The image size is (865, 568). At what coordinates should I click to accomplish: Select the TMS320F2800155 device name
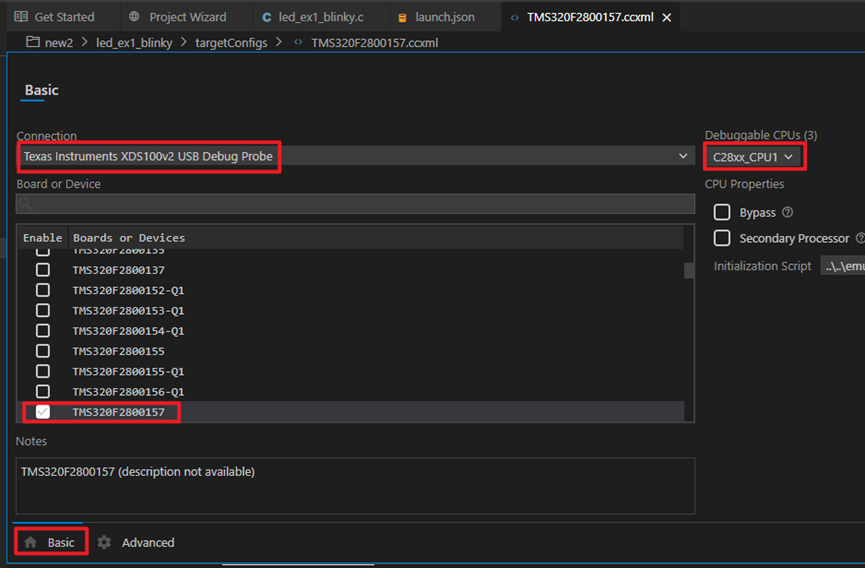(x=119, y=351)
